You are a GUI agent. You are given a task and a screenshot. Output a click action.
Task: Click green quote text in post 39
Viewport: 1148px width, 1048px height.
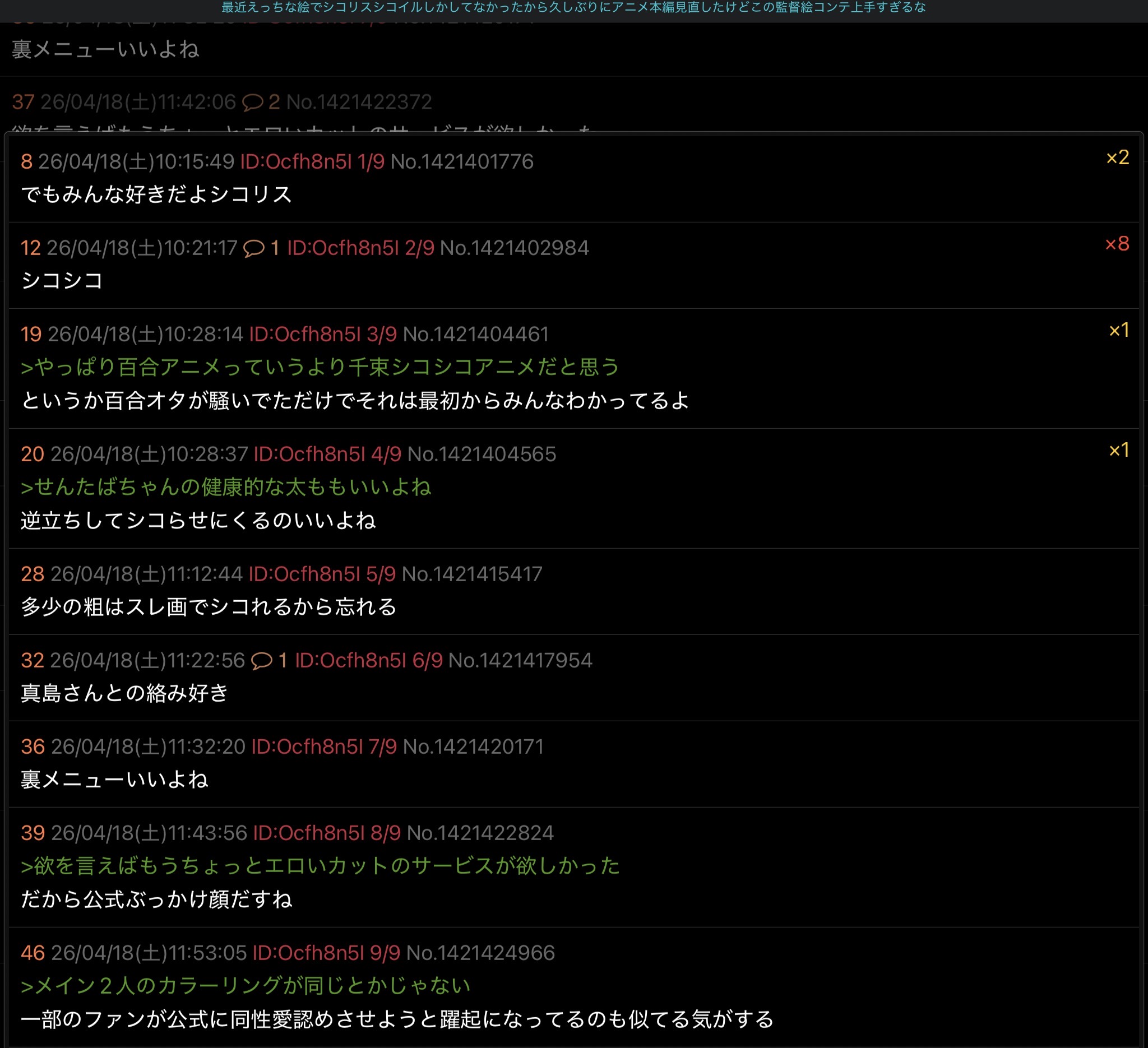[320, 865]
